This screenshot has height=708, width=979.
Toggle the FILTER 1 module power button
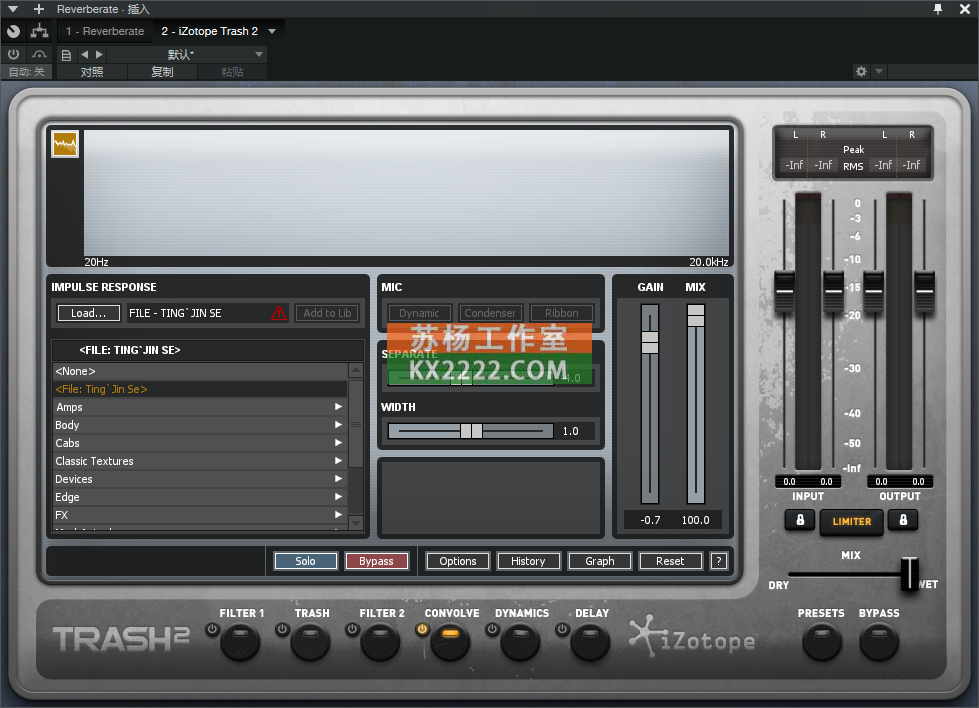pyautogui.click(x=212, y=629)
